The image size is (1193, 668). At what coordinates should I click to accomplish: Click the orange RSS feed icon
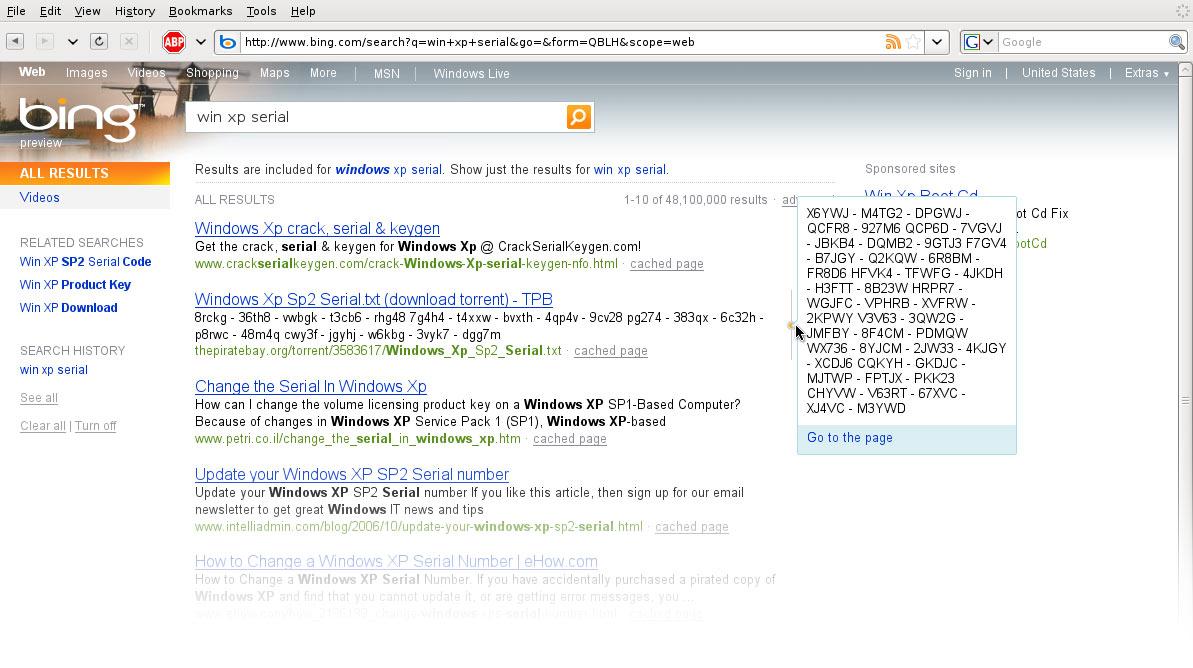[892, 42]
